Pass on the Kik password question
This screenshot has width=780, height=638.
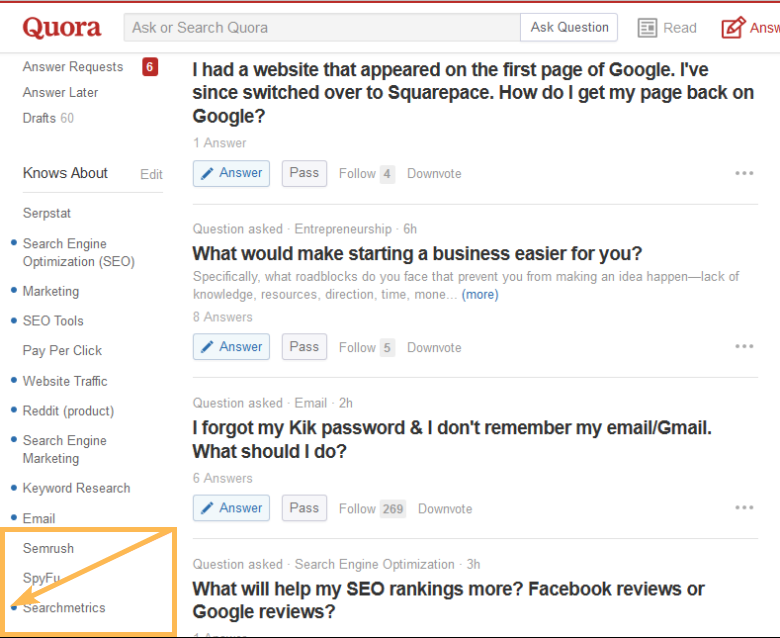(x=304, y=508)
